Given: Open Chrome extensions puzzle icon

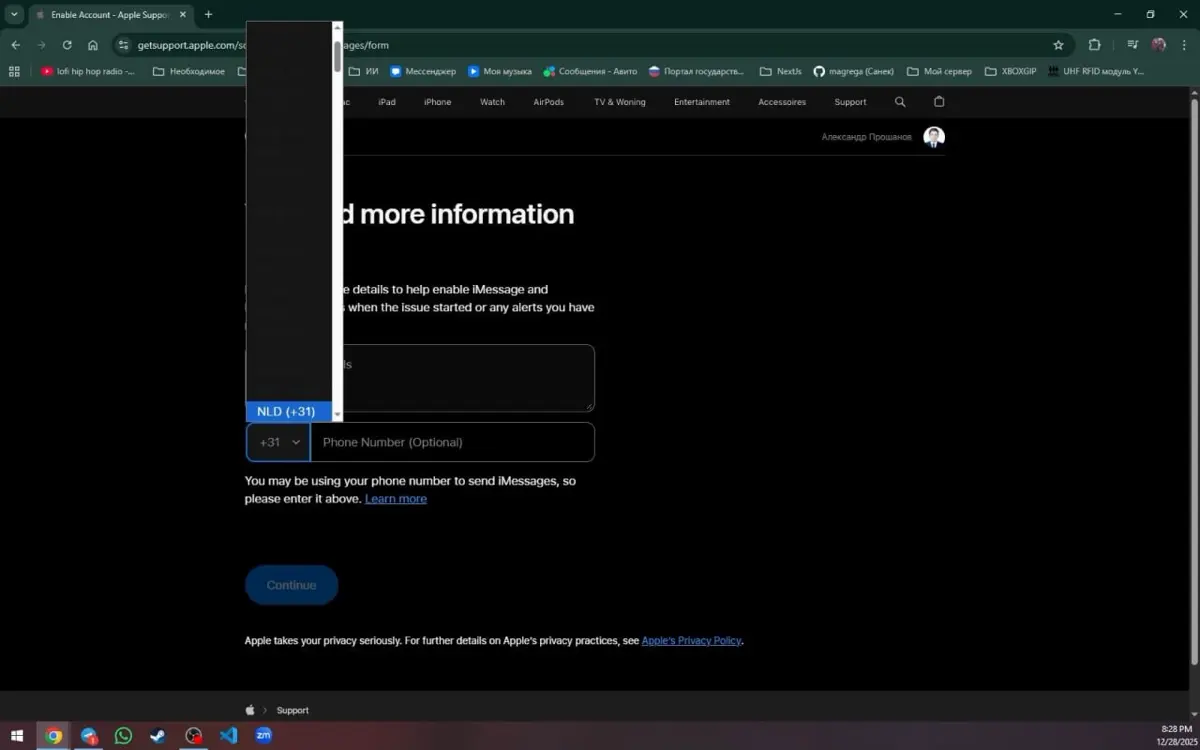Looking at the screenshot, I should point(1094,45).
